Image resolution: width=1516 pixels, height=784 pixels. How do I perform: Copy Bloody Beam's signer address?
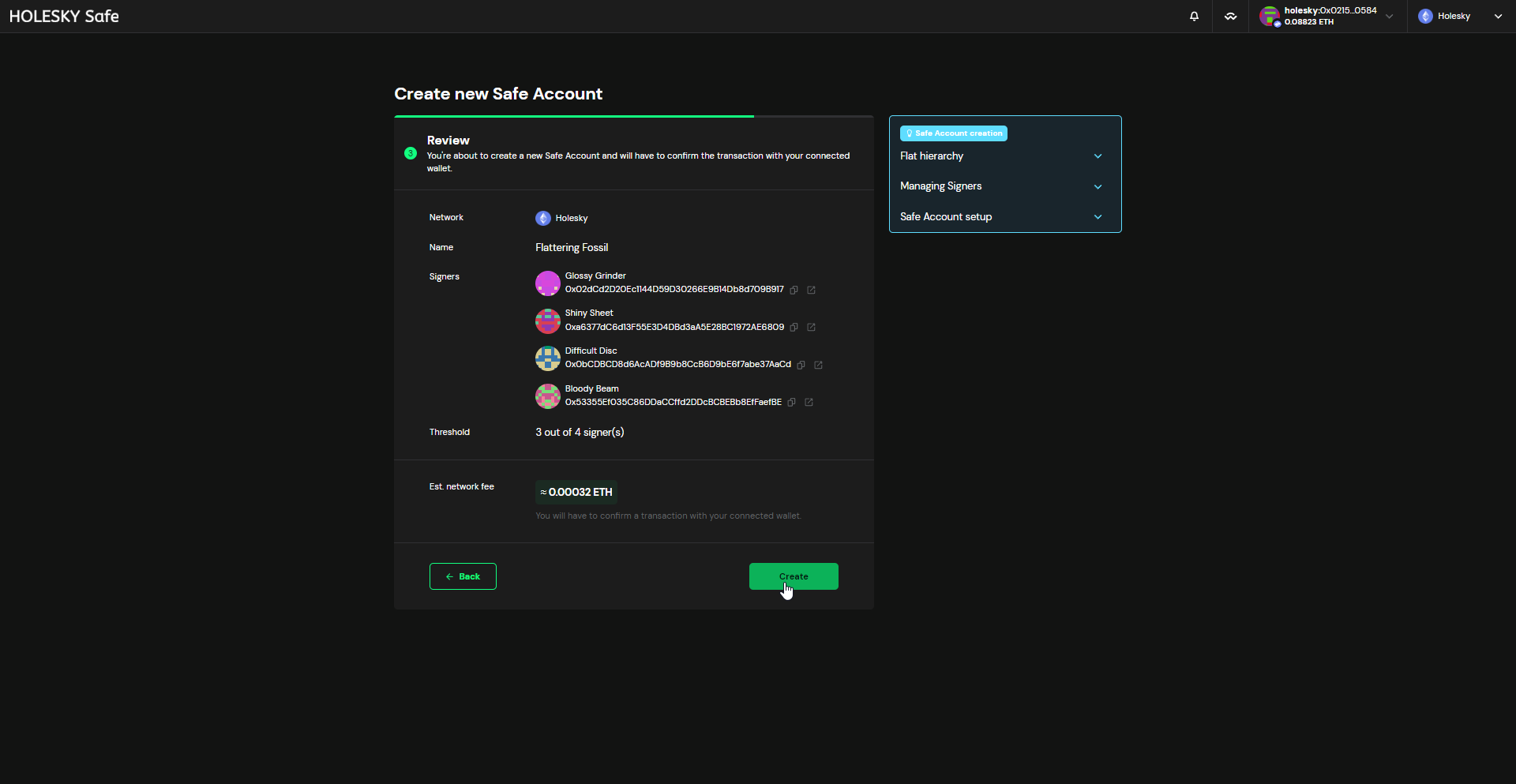792,403
